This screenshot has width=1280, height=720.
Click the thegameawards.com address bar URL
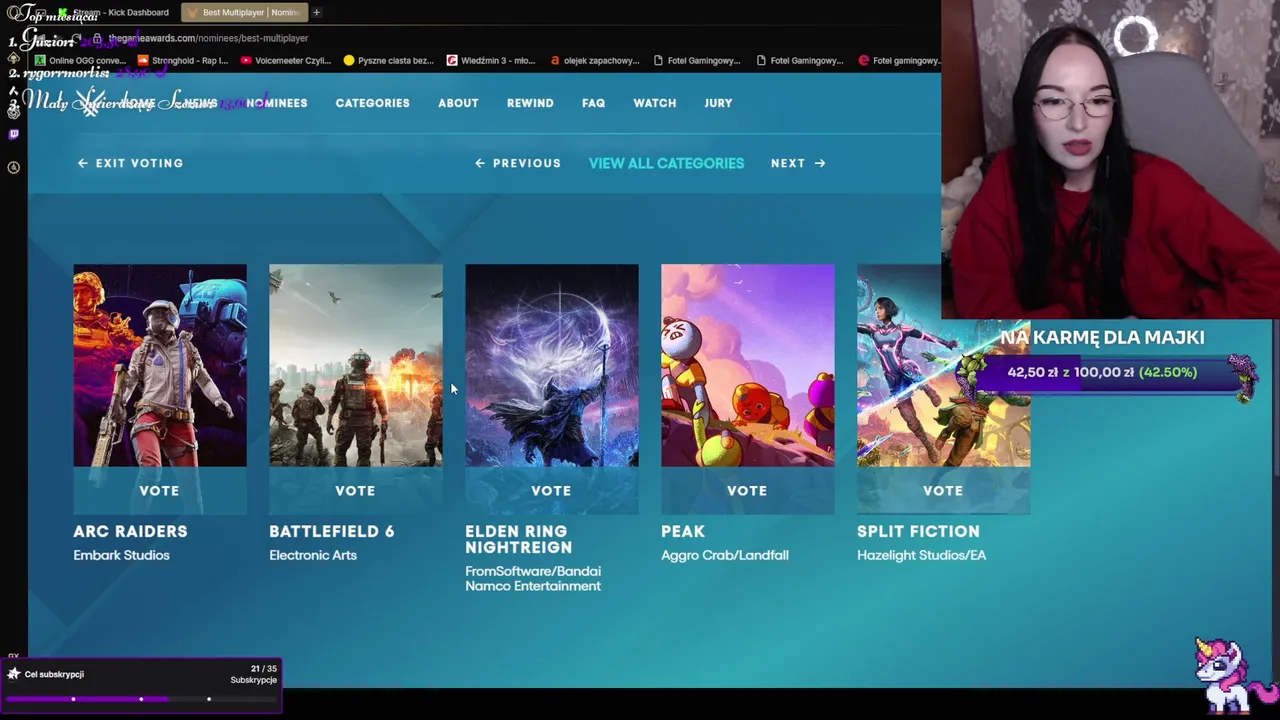208,38
